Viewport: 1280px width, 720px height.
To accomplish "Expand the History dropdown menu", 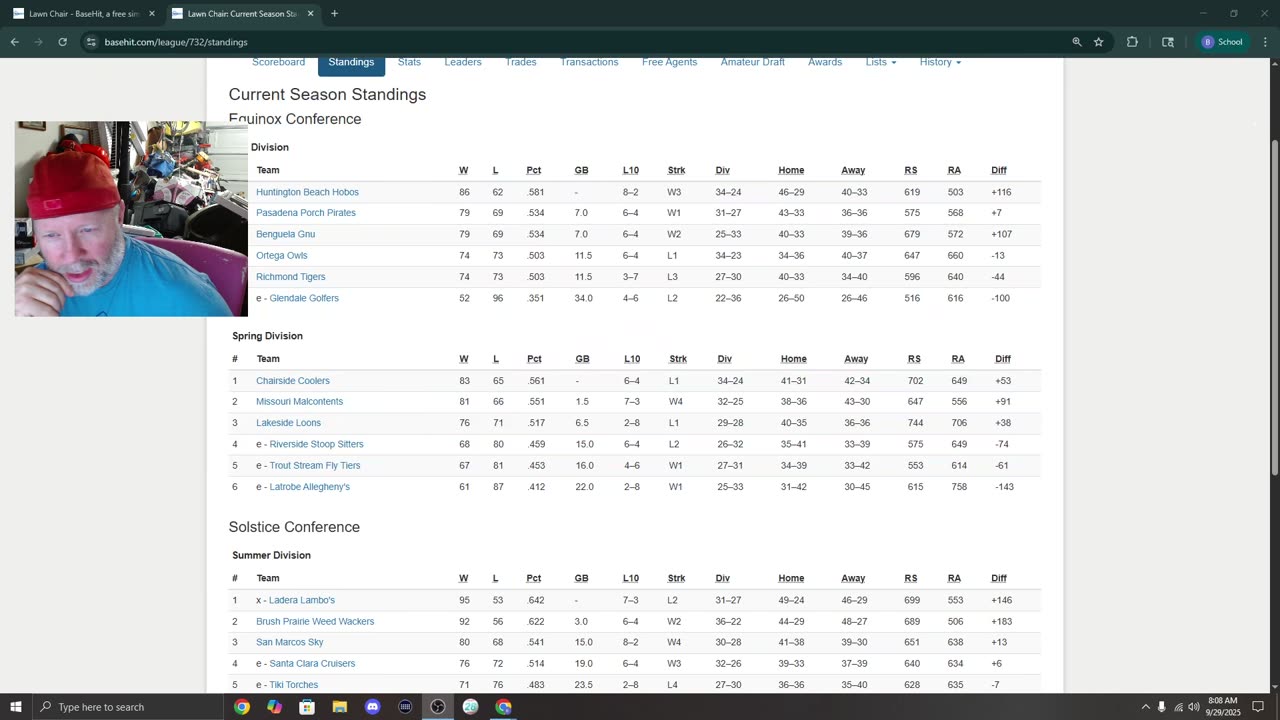I will coord(940,62).
